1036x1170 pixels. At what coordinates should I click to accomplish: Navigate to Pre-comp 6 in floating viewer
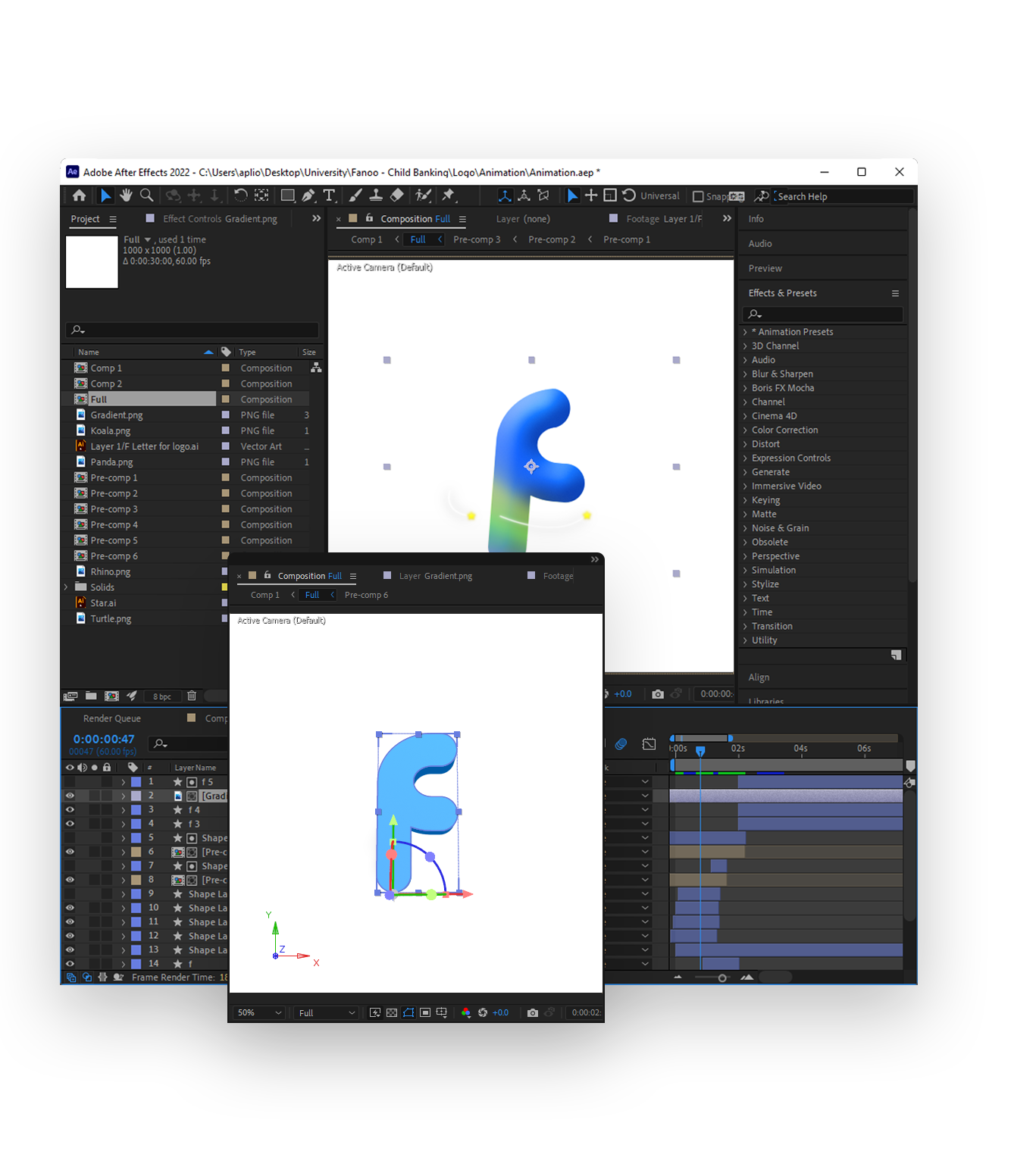(366, 595)
